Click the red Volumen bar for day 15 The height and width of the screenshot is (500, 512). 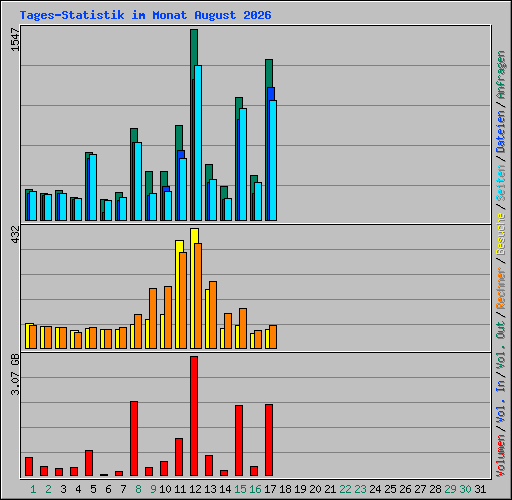(239, 440)
